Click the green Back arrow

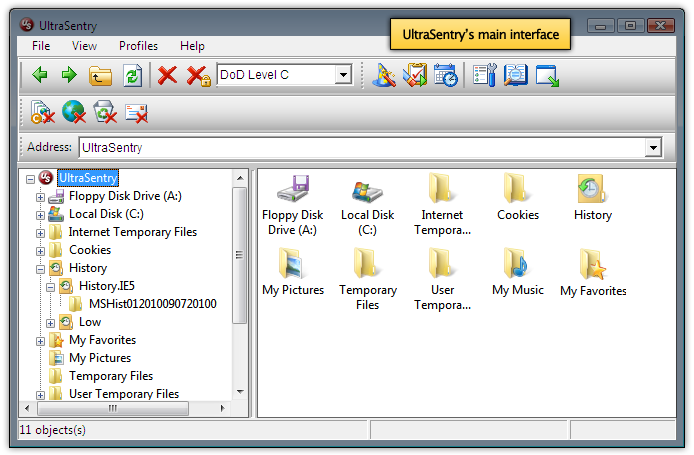click(x=40, y=75)
